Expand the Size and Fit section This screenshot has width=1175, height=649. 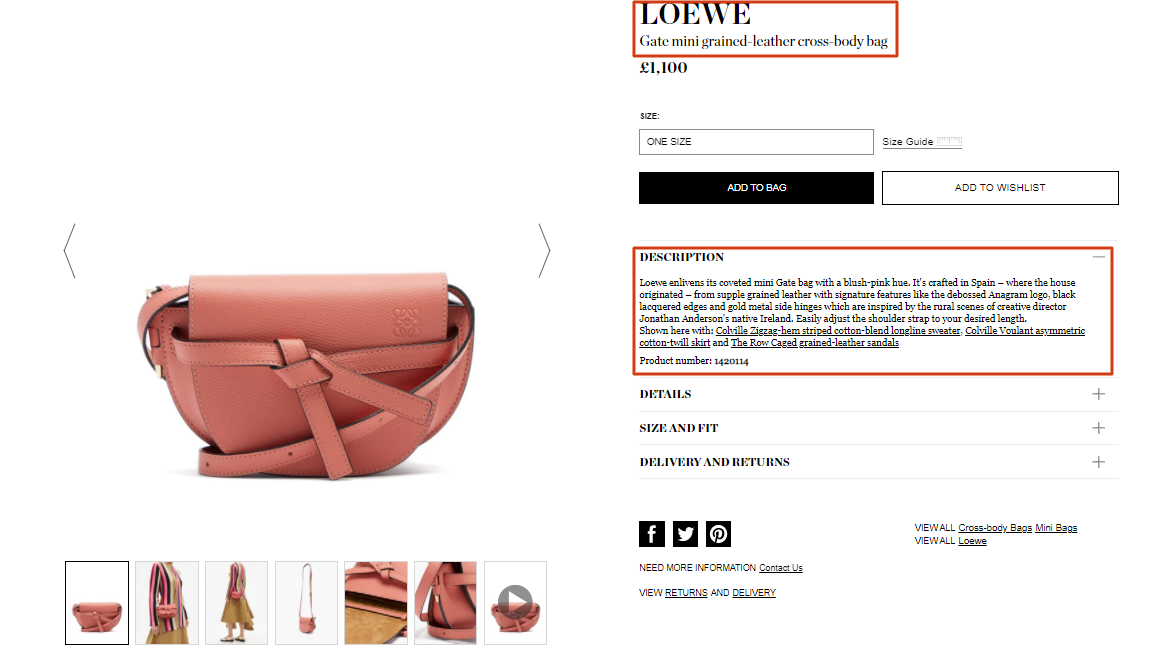point(878,428)
